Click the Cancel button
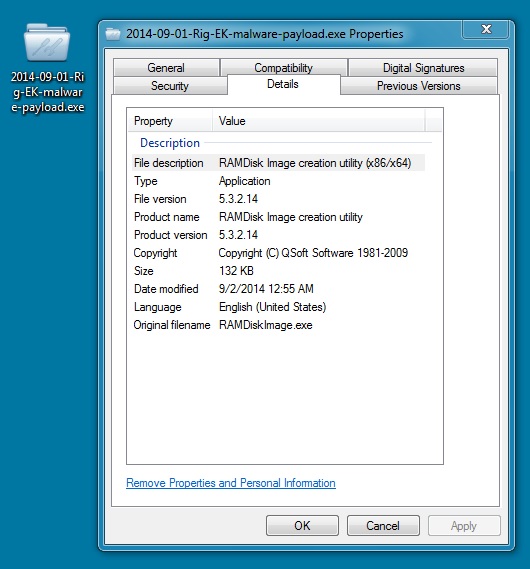530x569 pixels. pyautogui.click(x=383, y=525)
